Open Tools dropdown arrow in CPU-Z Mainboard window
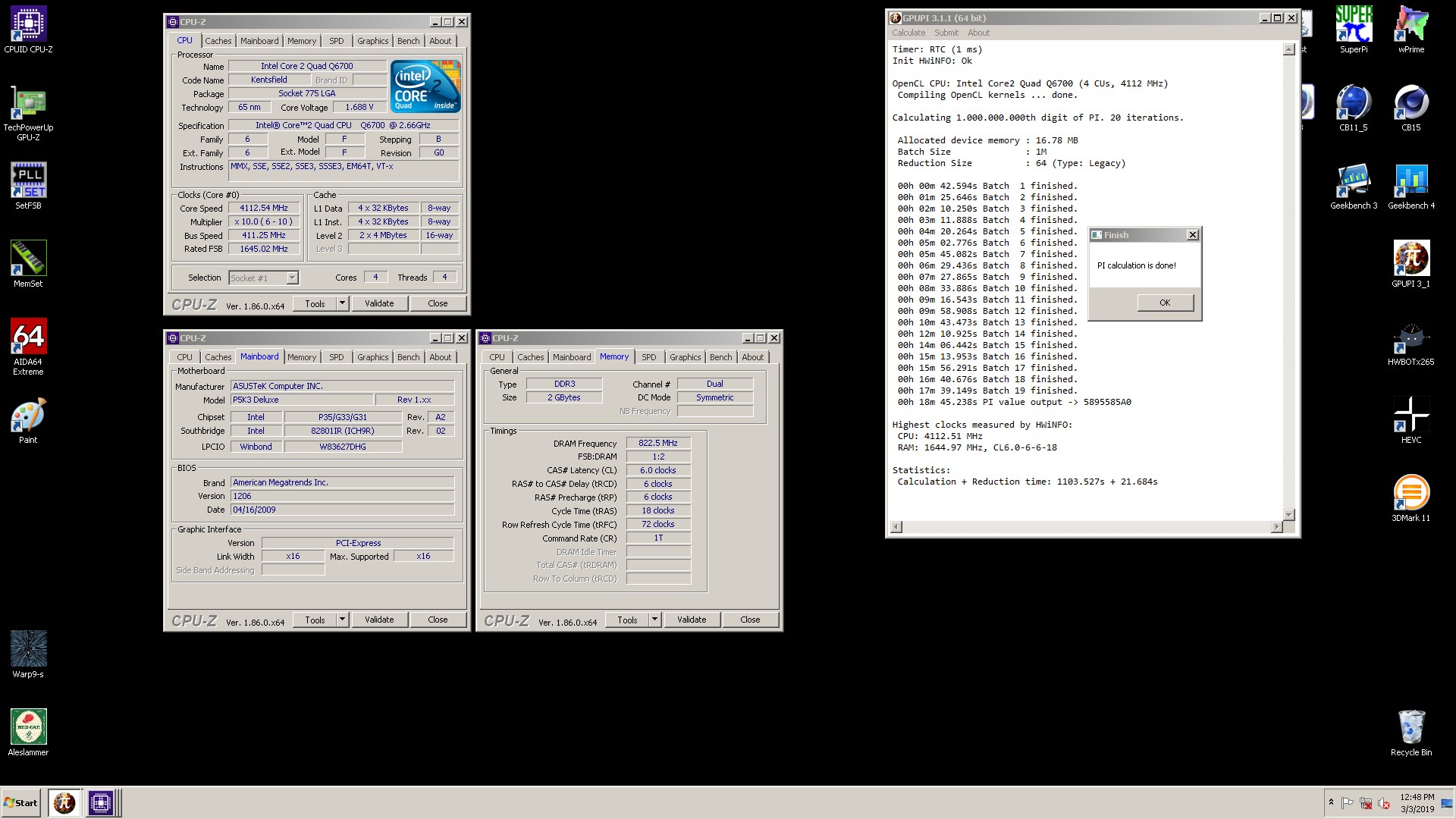Viewport: 1456px width, 819px height. tap(342, 620)
